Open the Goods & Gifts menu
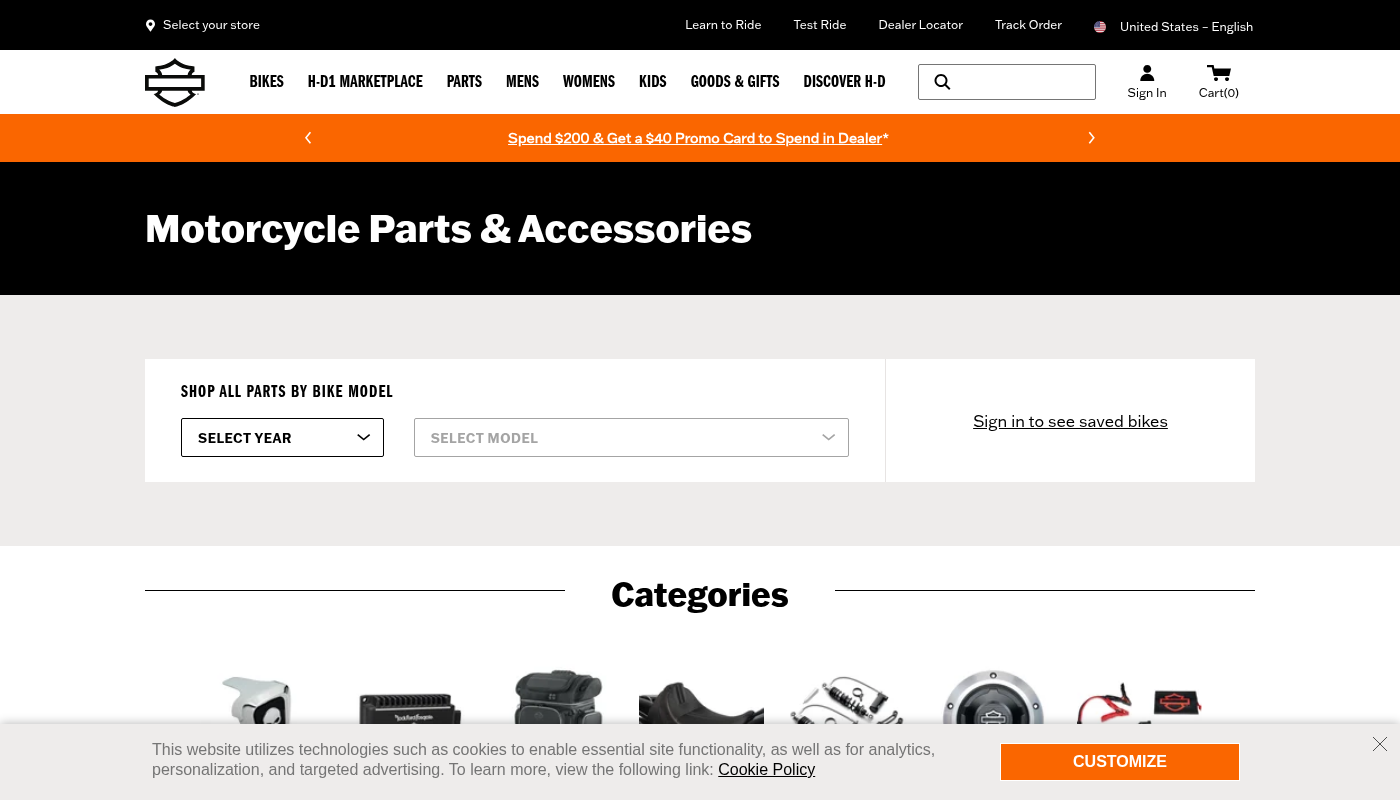 pos(735,82)
